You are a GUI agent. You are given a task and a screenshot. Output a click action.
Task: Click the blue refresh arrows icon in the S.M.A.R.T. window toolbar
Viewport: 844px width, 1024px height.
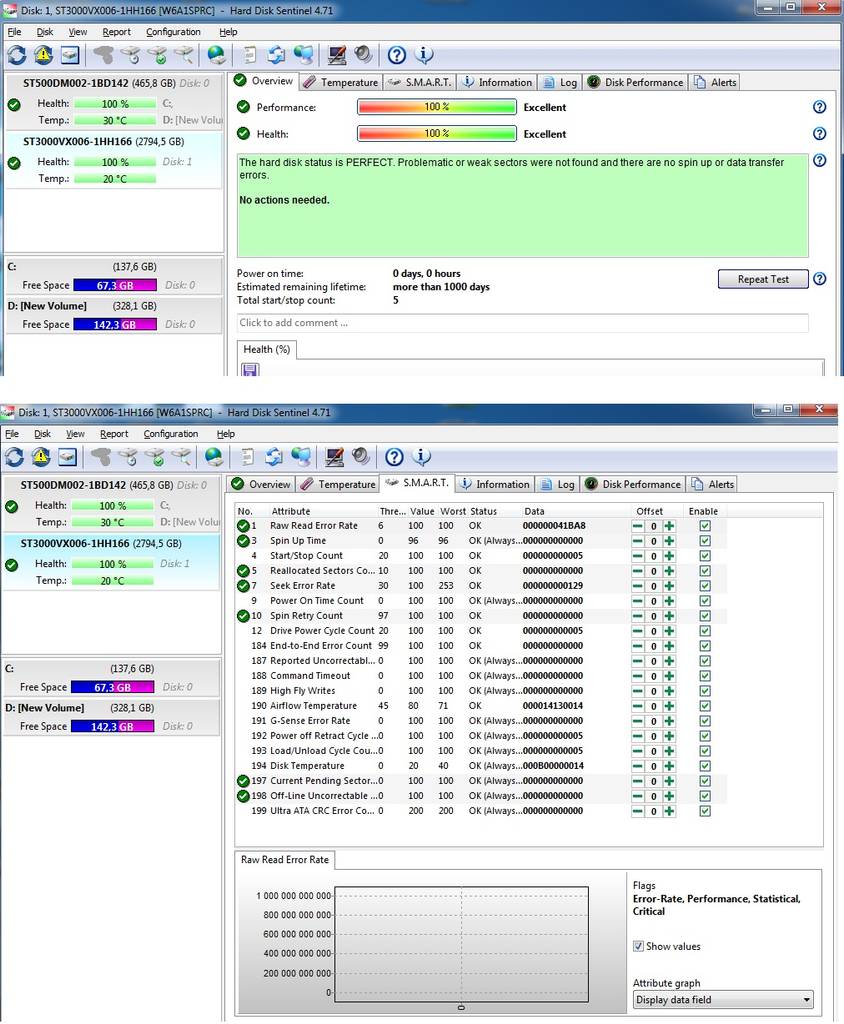pyautogui.click(x=15, y=457)
